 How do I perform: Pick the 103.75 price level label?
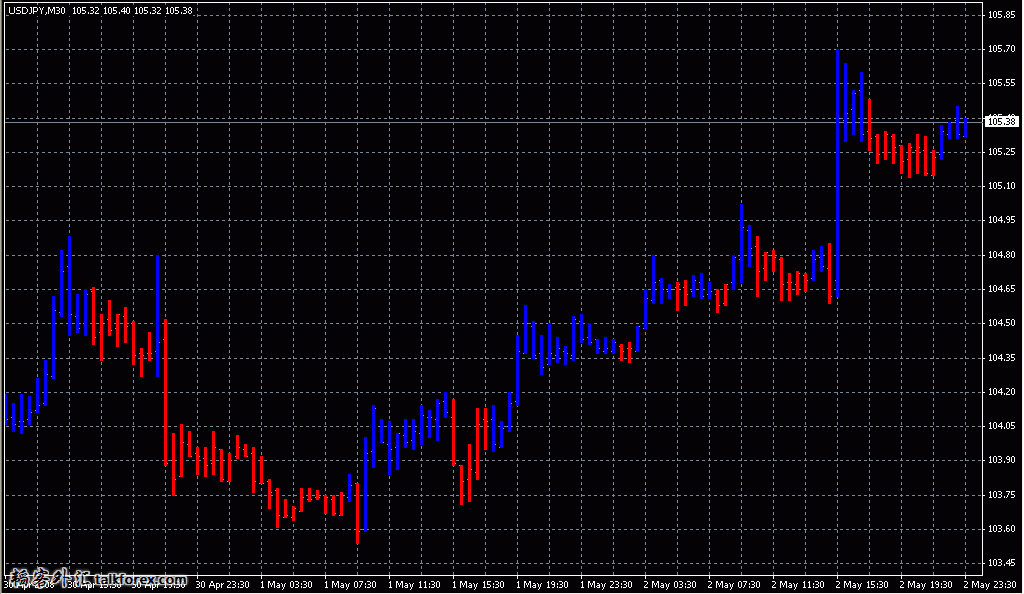point(1002,495)
